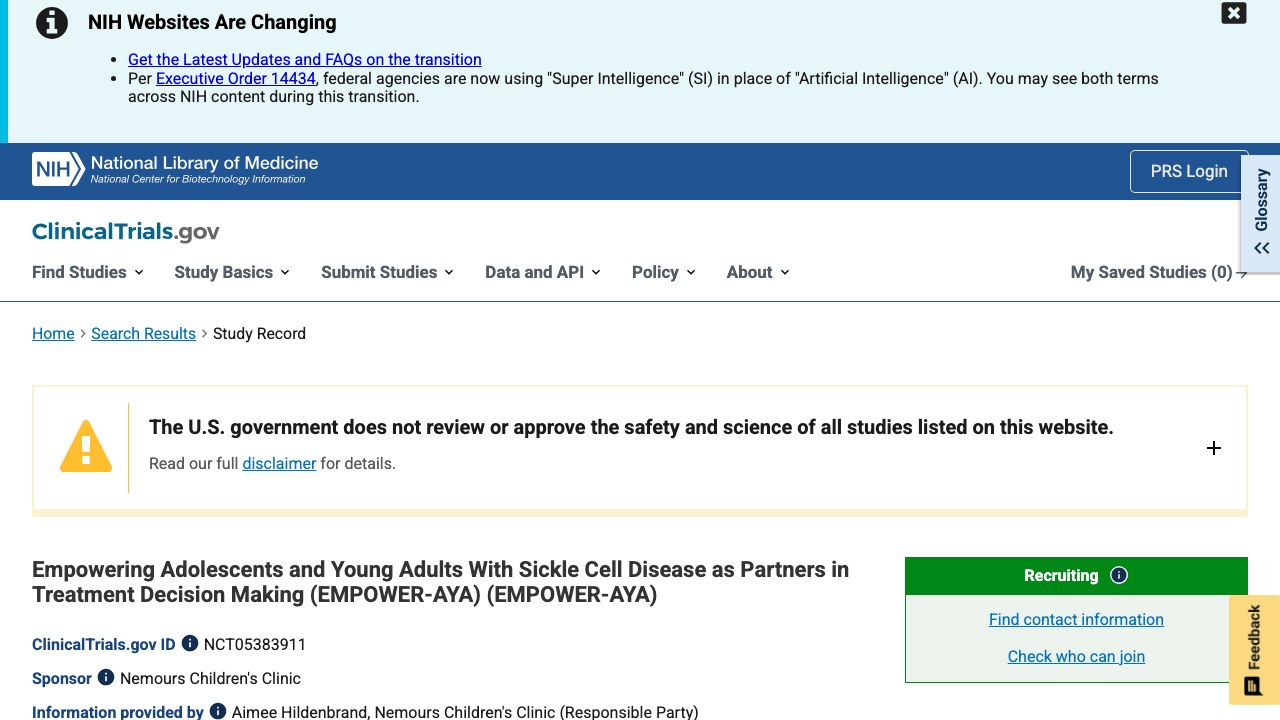
Task: Click the Study Record breadcrumb text
Action: (259, 333)
